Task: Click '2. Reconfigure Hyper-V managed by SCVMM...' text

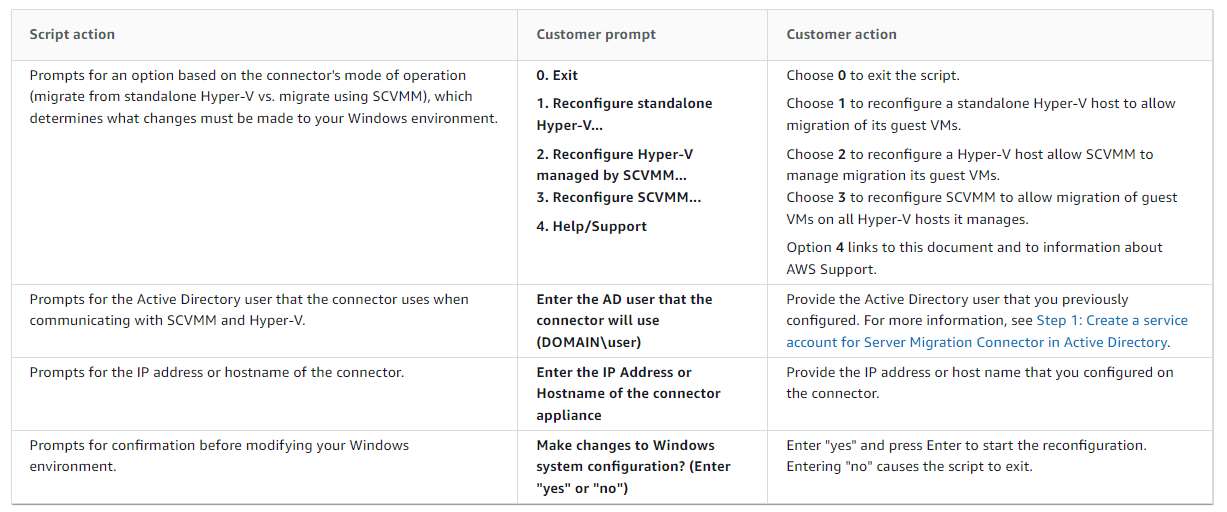Action: point(615,165)
